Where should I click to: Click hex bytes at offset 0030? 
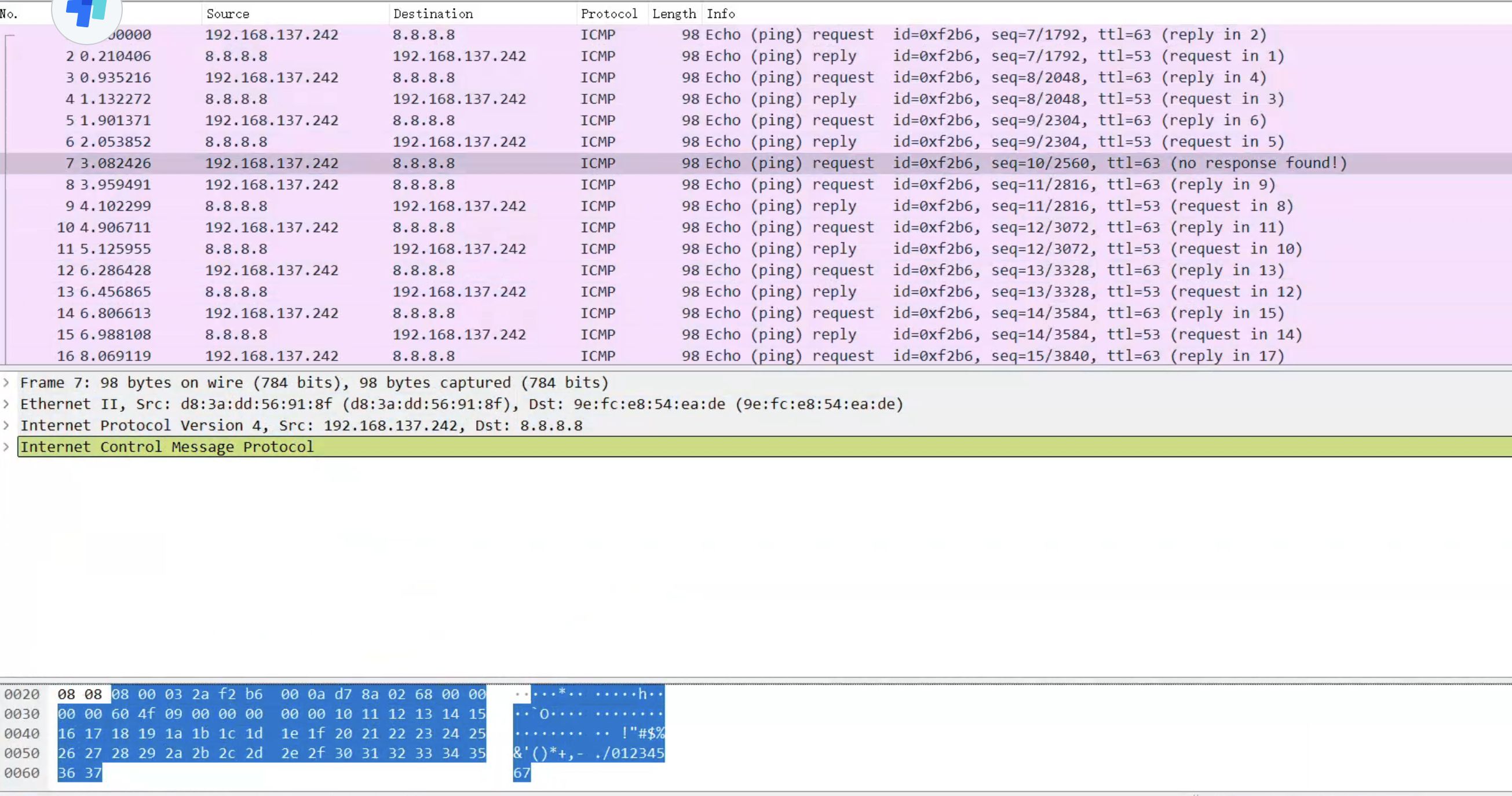click(271, 714)
